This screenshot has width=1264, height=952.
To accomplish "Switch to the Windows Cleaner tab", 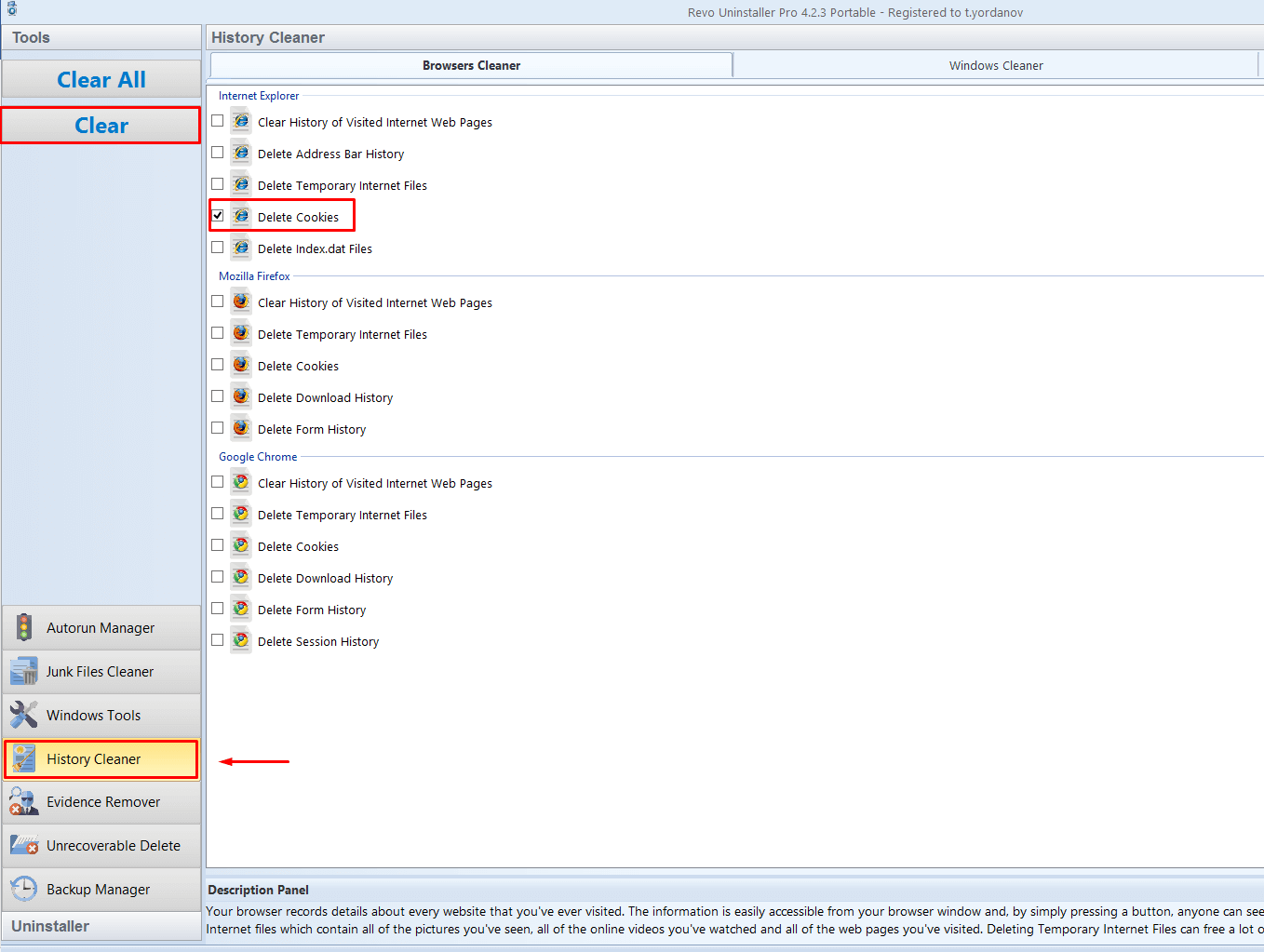I will [x=996, y=65].
